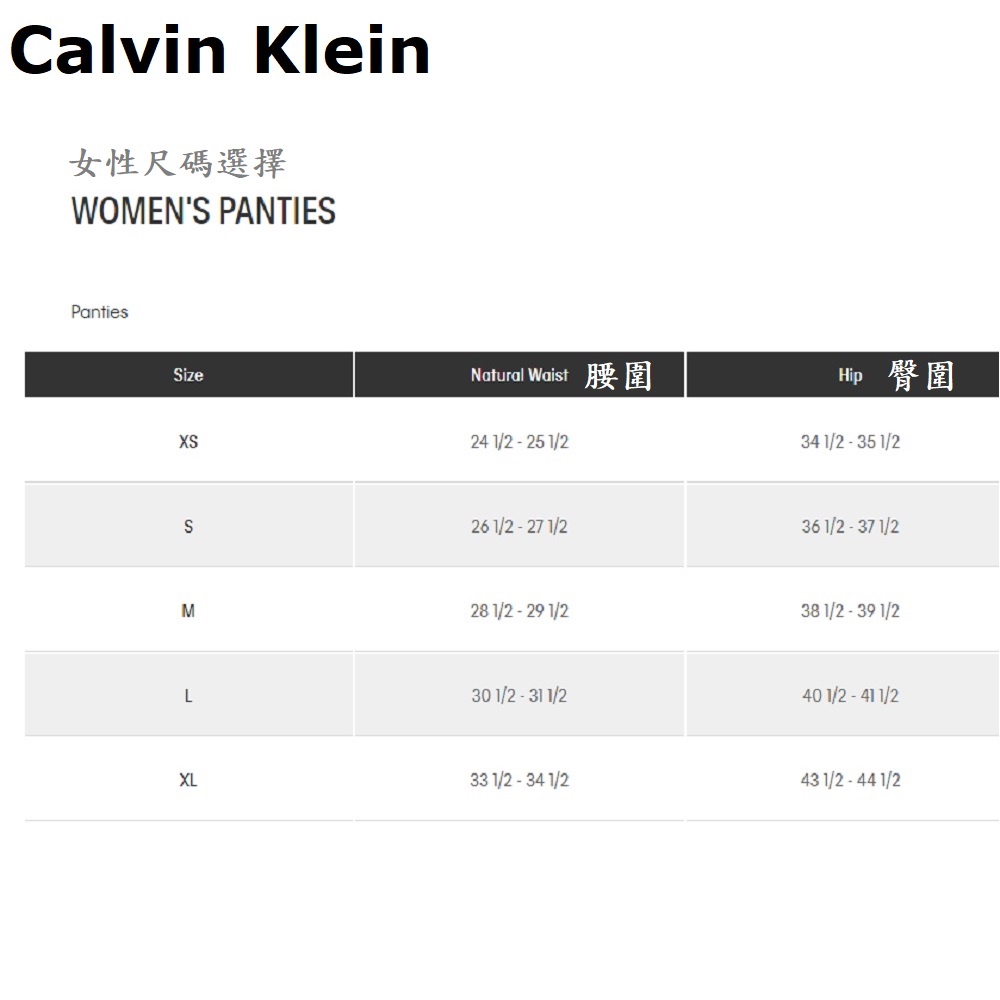Select the M size row label
This screenshot has width=1000, height=1000.
click(188, 611)
